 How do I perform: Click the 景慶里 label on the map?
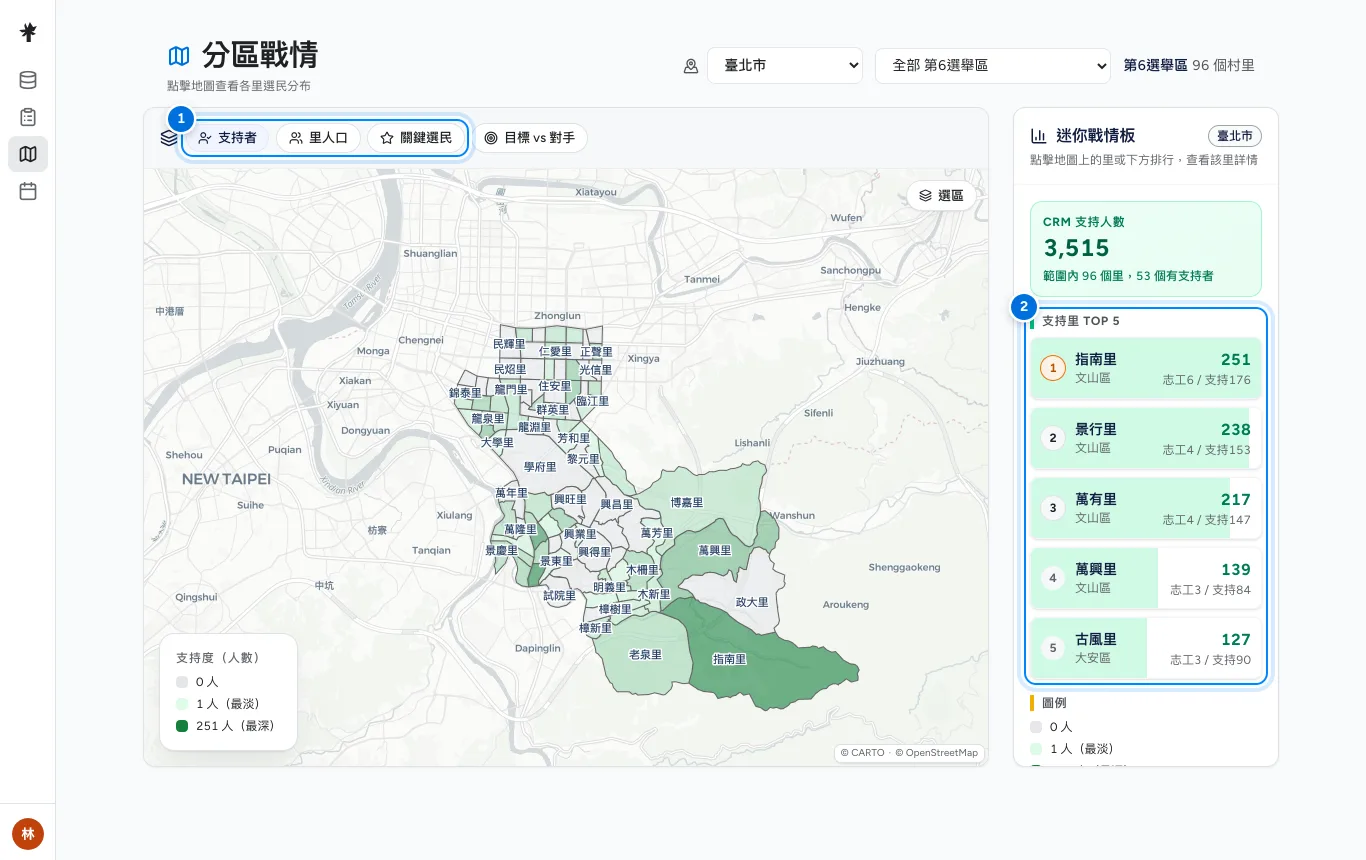coord(502,551)
